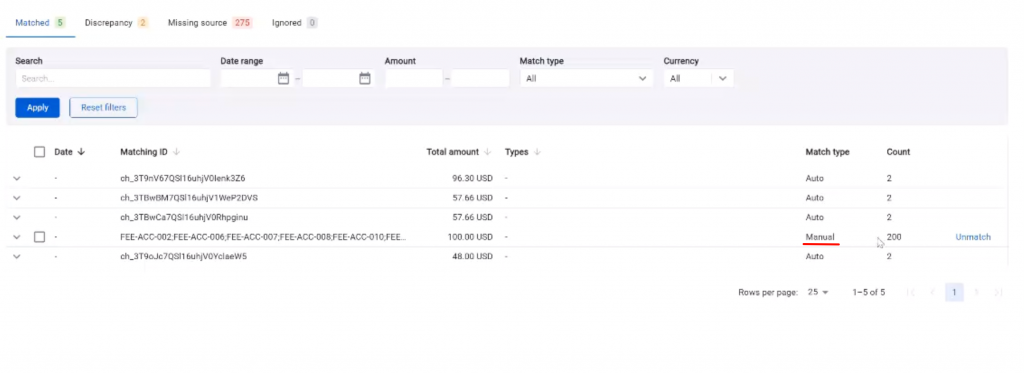
Task: Click the 48.00 USD amount cell
Action: coord(472,257)
